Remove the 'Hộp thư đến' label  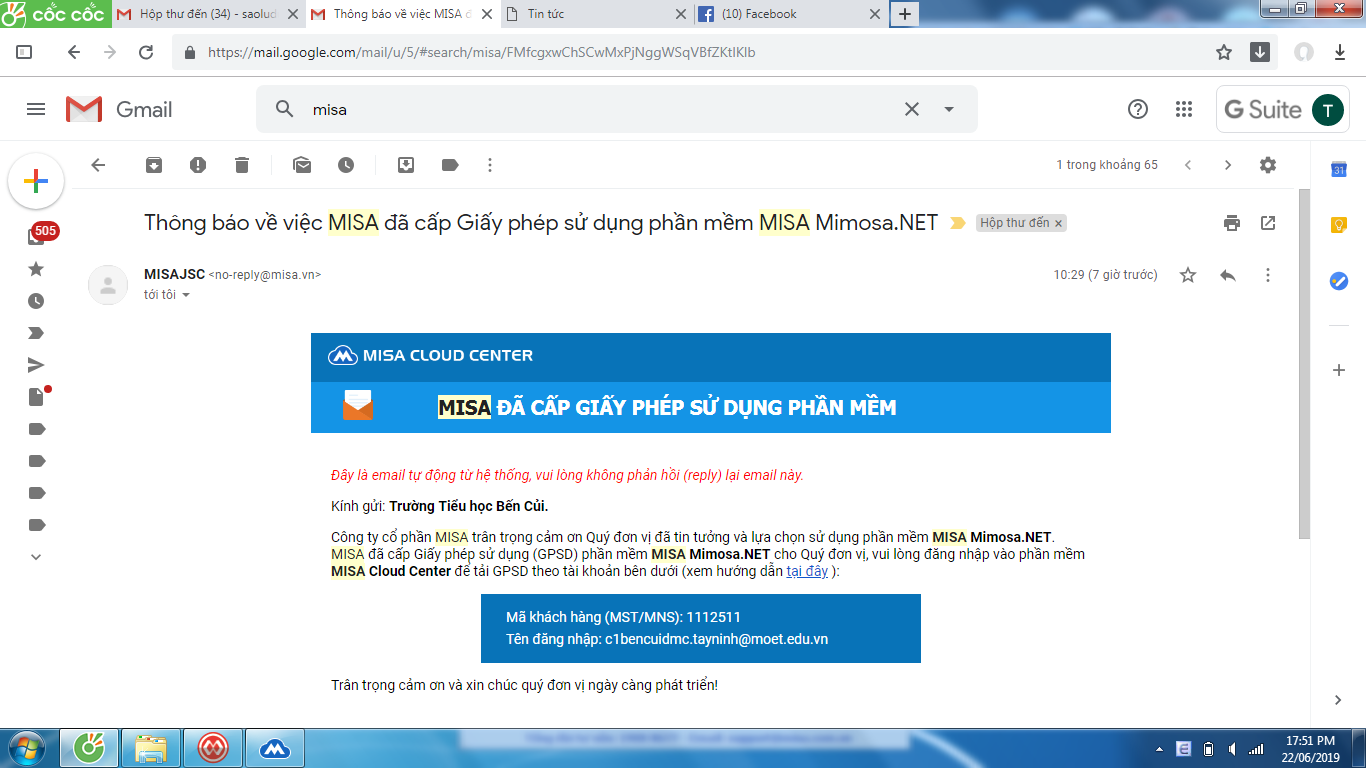[1059, 223]
